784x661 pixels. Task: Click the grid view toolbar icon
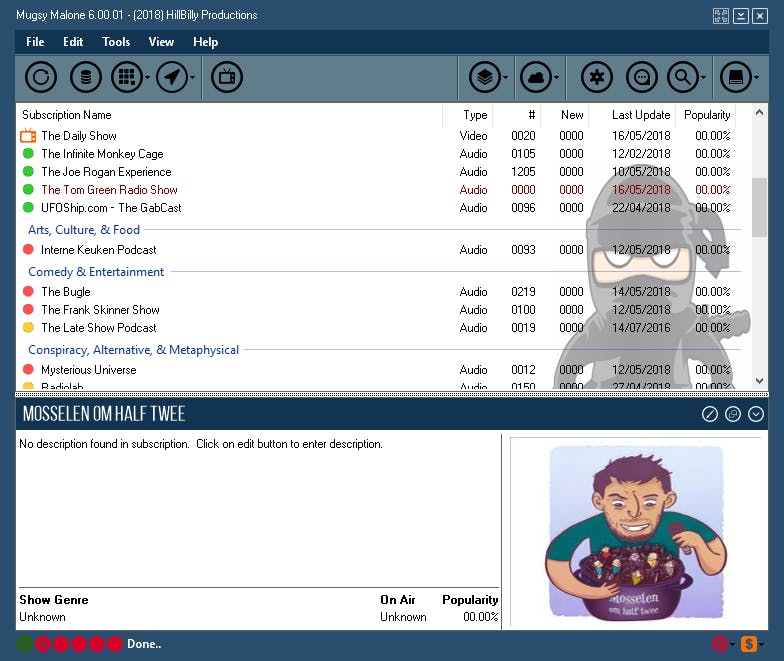point(126,77)
